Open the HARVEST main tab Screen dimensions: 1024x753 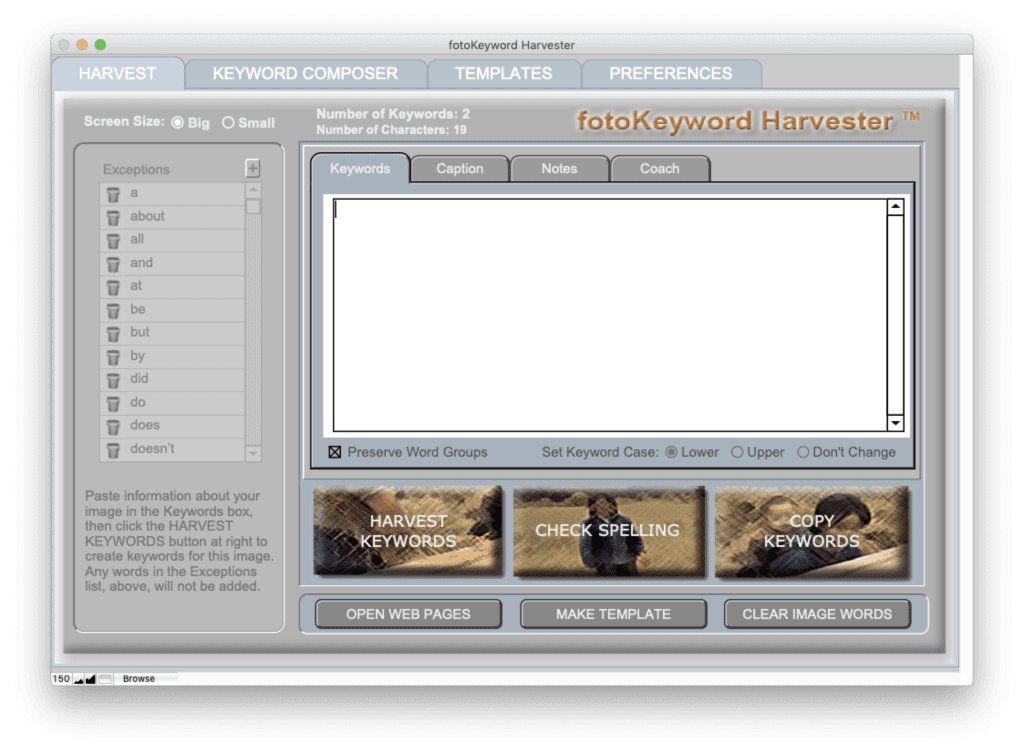[118, 73]
